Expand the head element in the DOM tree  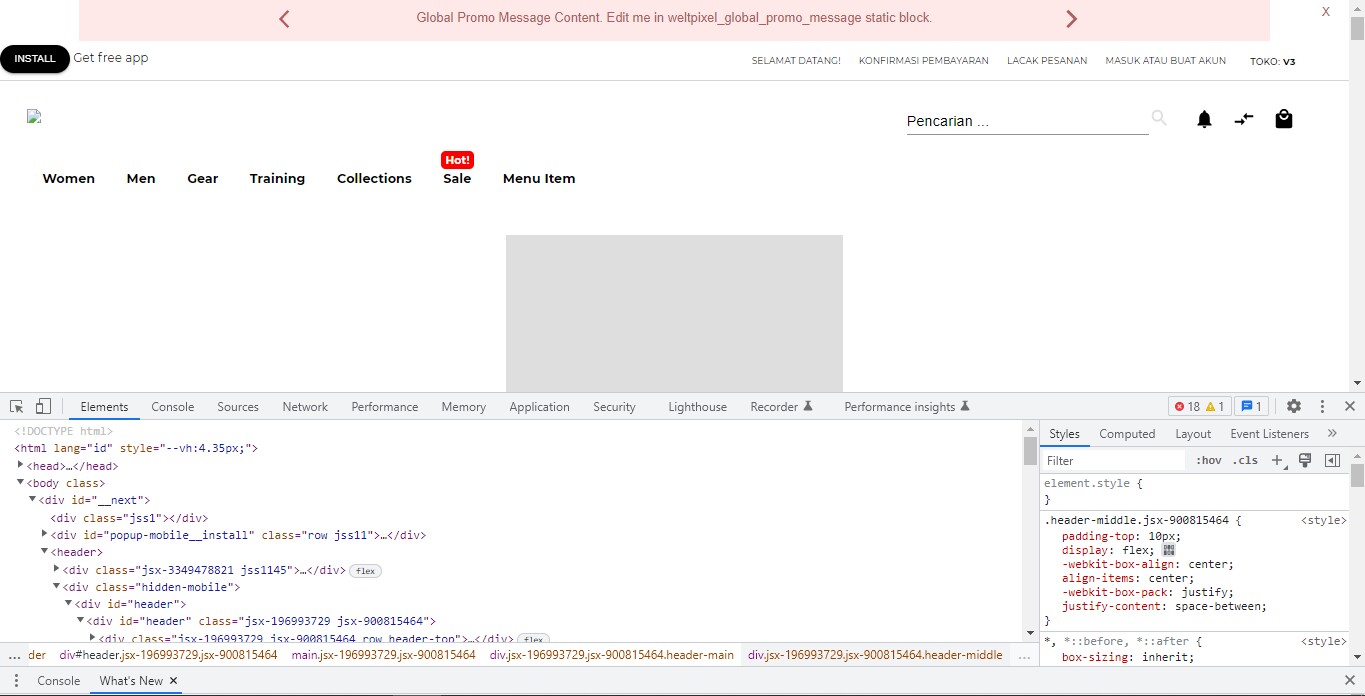(x=21, y=465)
